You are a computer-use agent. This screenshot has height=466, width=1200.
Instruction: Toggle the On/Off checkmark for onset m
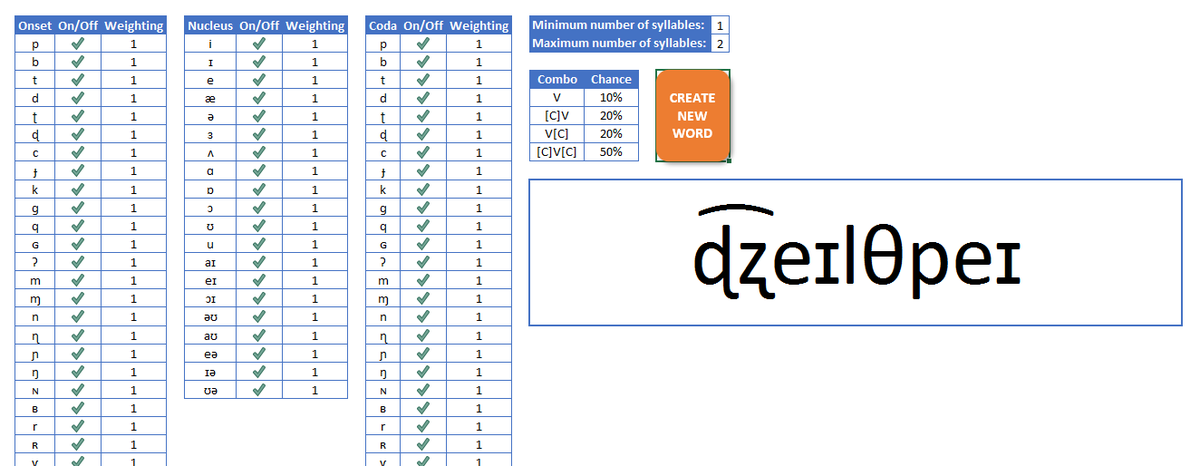[77, 281]
